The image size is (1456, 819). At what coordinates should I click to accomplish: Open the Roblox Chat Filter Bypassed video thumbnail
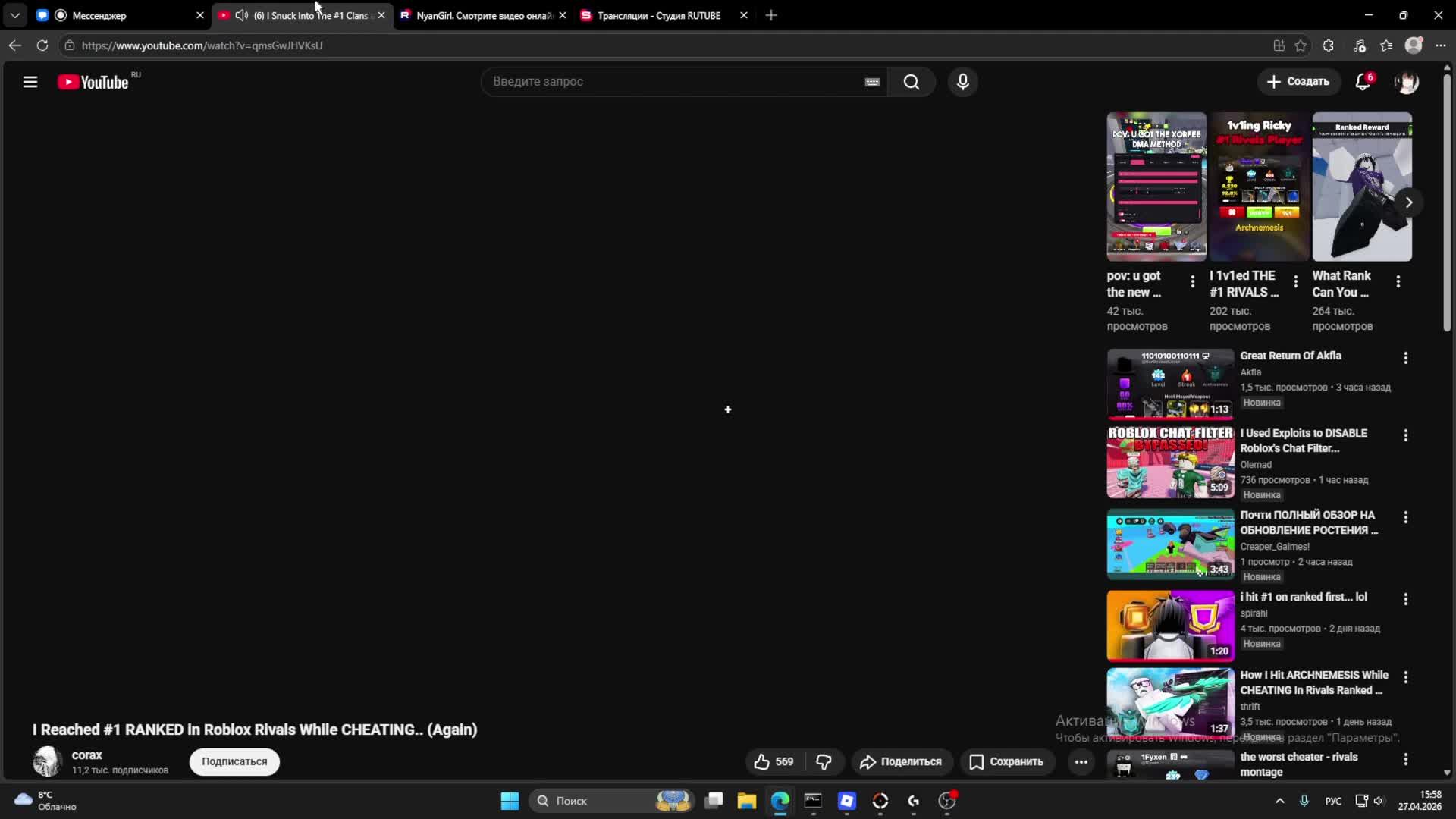coord(1170,462)
